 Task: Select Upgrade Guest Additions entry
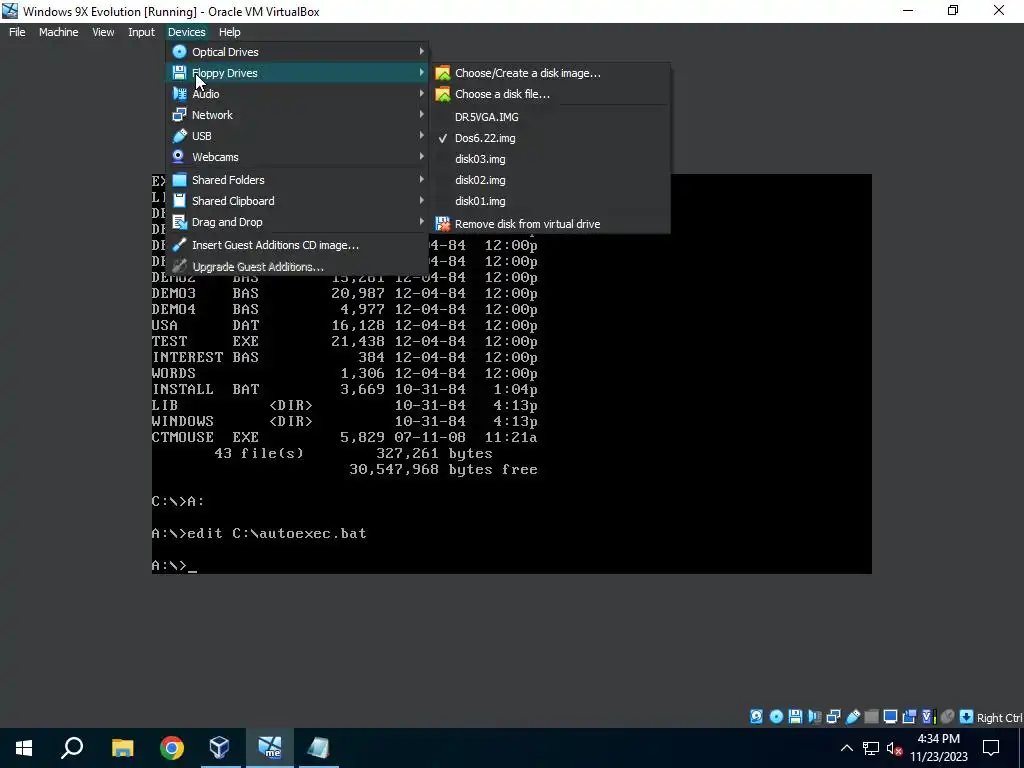click(297, 266)
